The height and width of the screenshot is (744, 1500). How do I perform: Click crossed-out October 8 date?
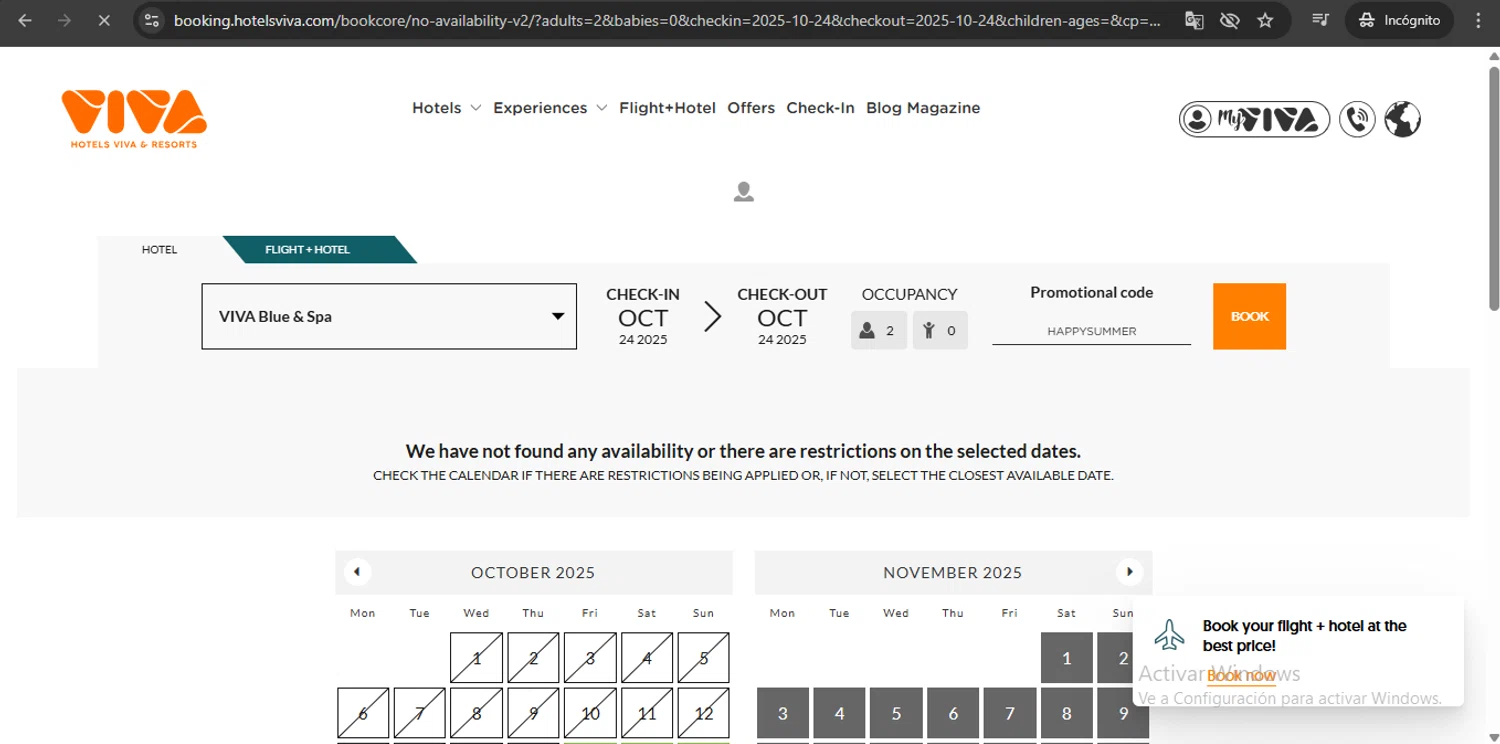pyautogui.click(x=476, y=713)
